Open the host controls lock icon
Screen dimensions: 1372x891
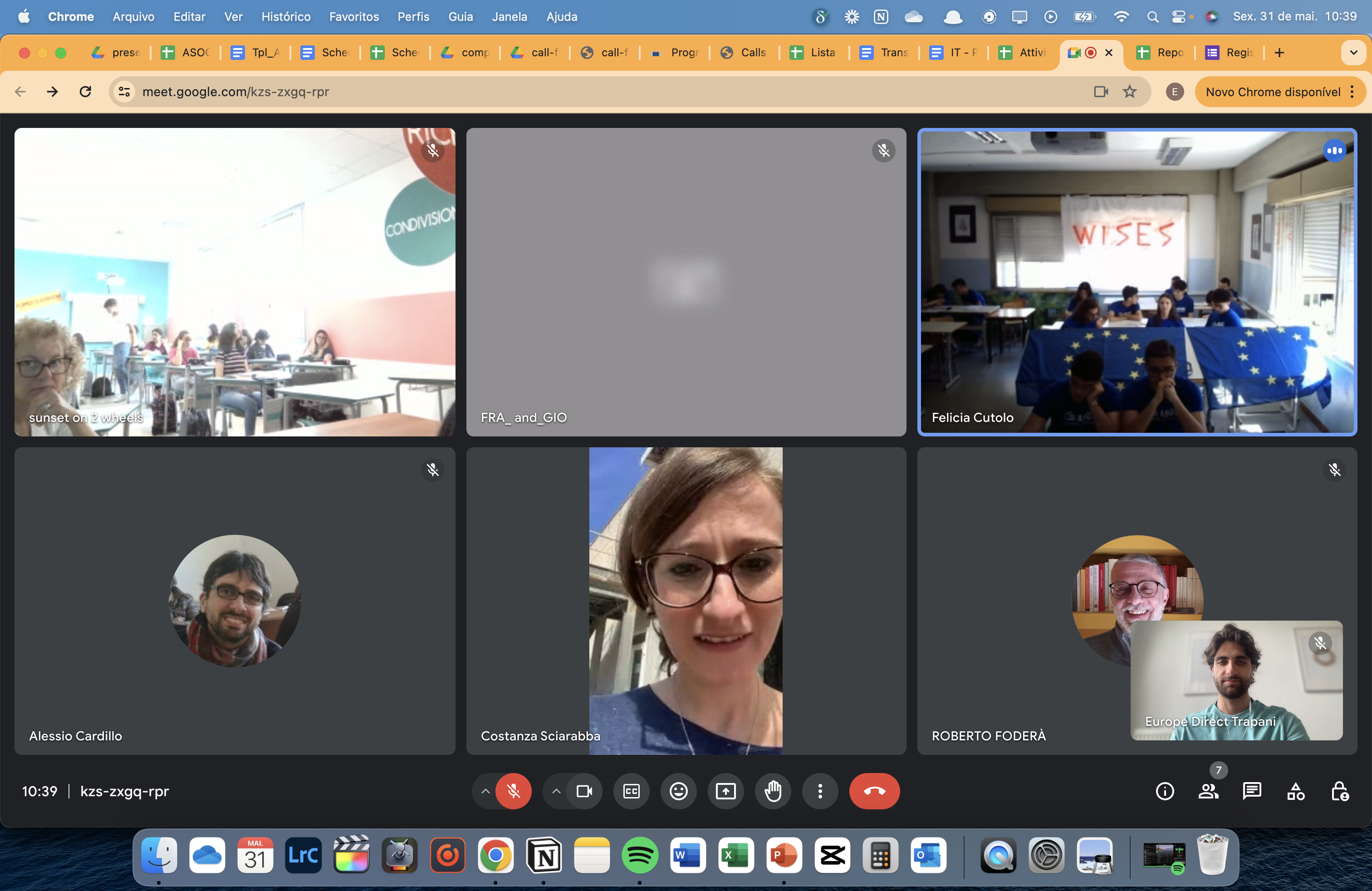[1339, 791]
